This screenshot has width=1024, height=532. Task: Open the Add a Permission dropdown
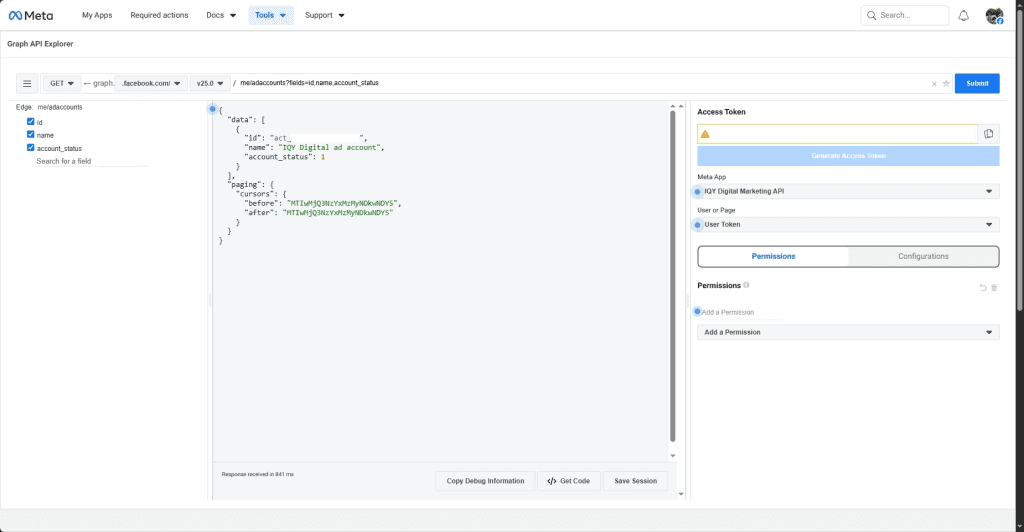(x=848, y=332)
